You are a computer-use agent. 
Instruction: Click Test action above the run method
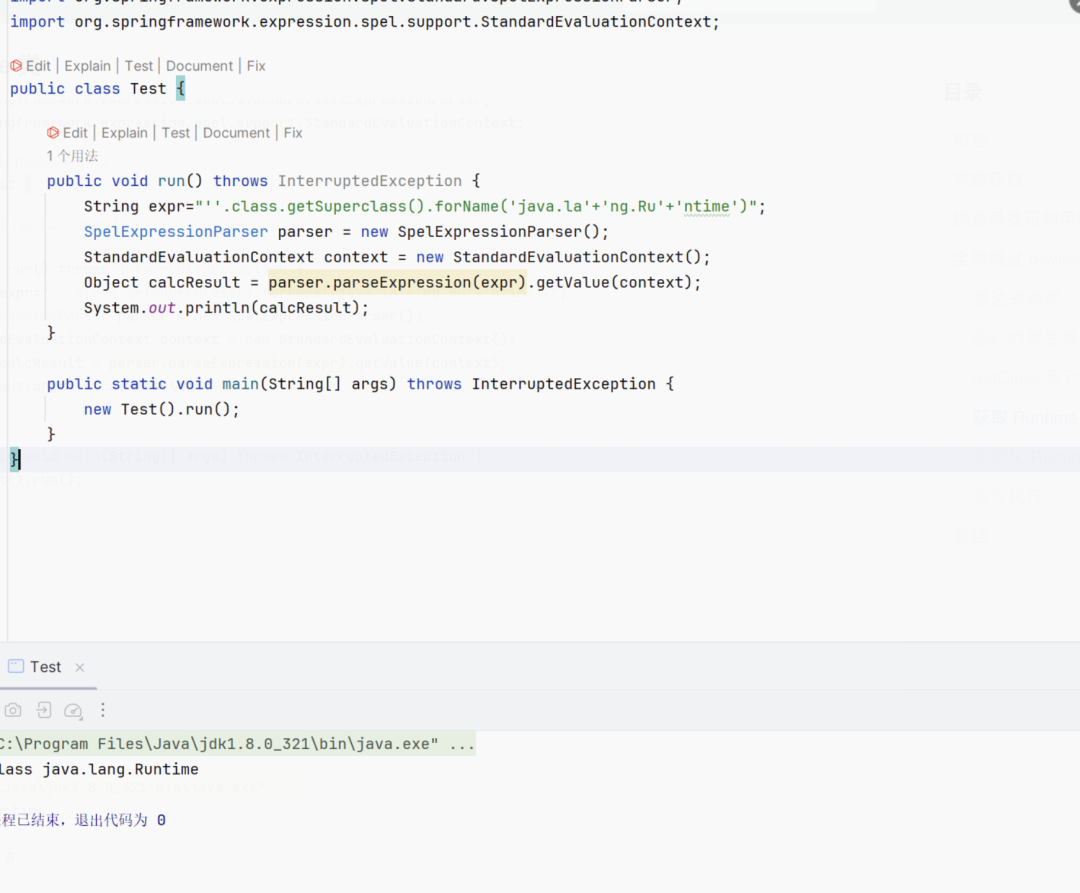coord(176,133)
